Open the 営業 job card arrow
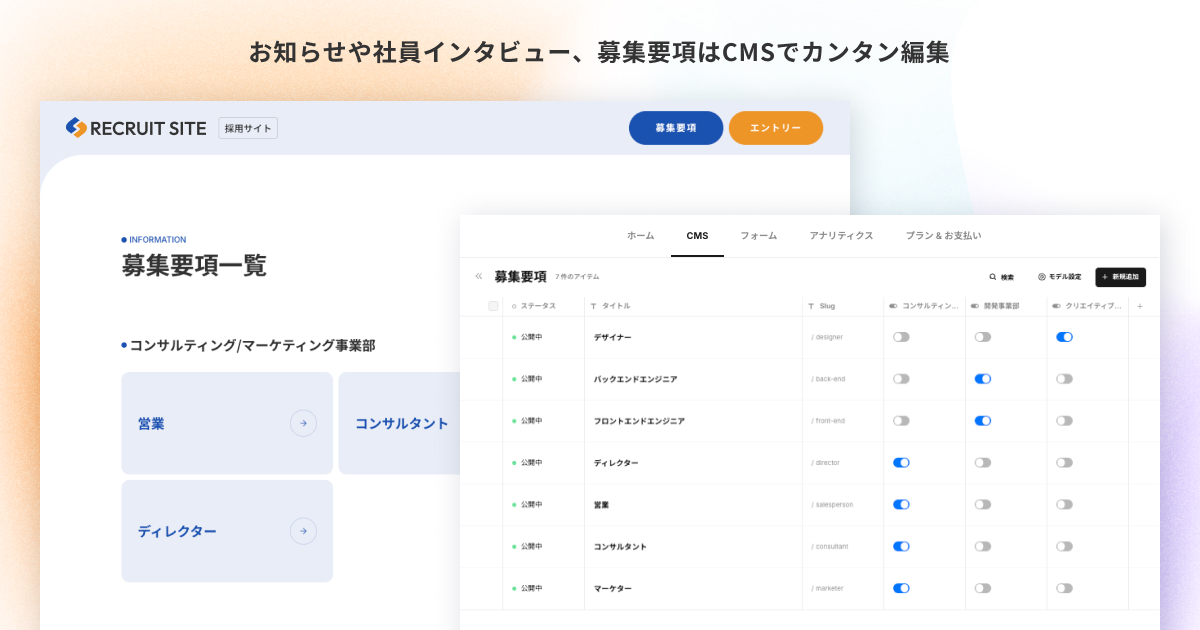1200x630 pixels. click(x=302, y=423)
